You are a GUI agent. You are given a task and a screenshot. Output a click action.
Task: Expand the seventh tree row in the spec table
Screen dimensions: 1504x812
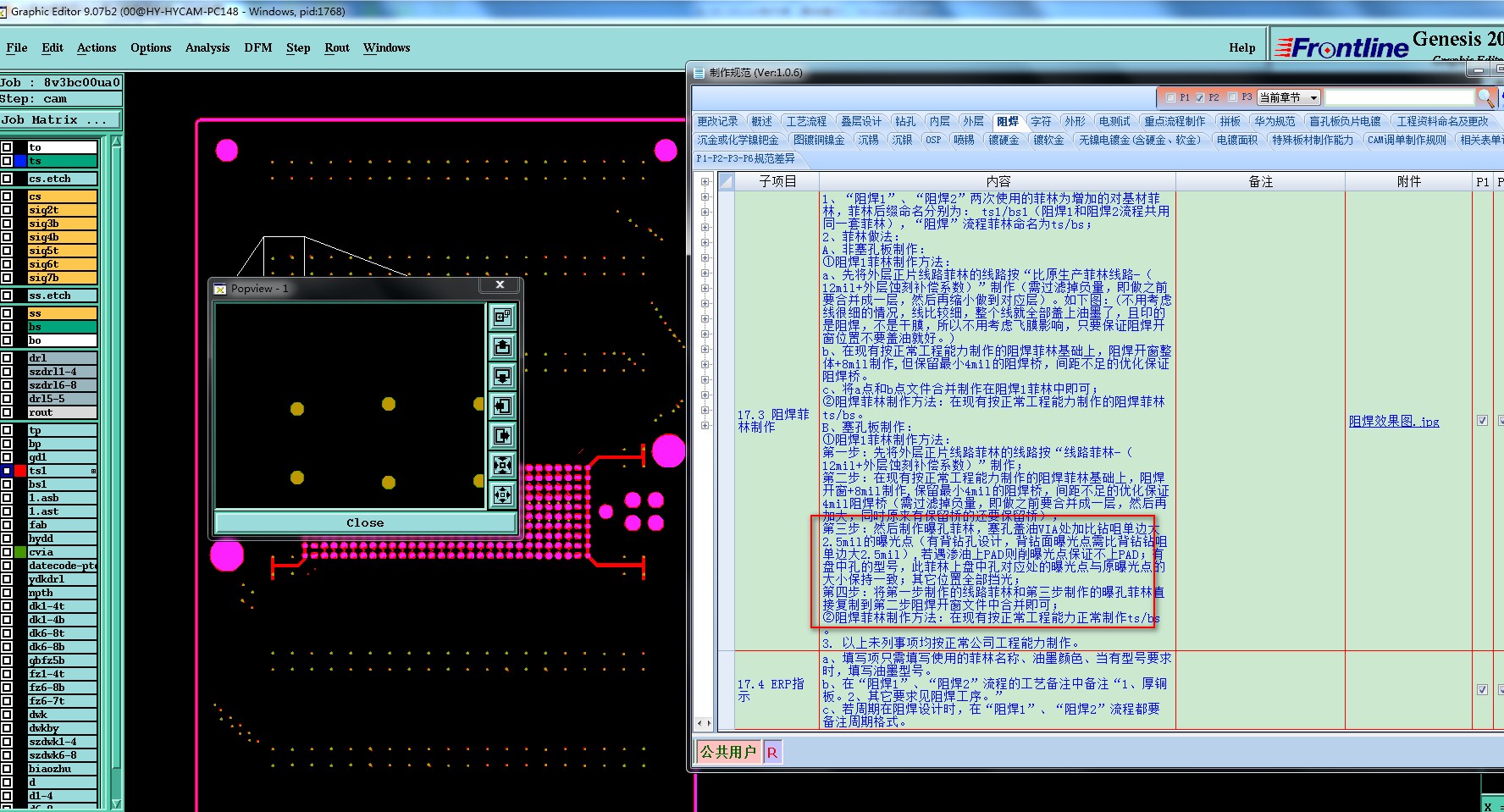pyautogui.click(x=705, y=273)
